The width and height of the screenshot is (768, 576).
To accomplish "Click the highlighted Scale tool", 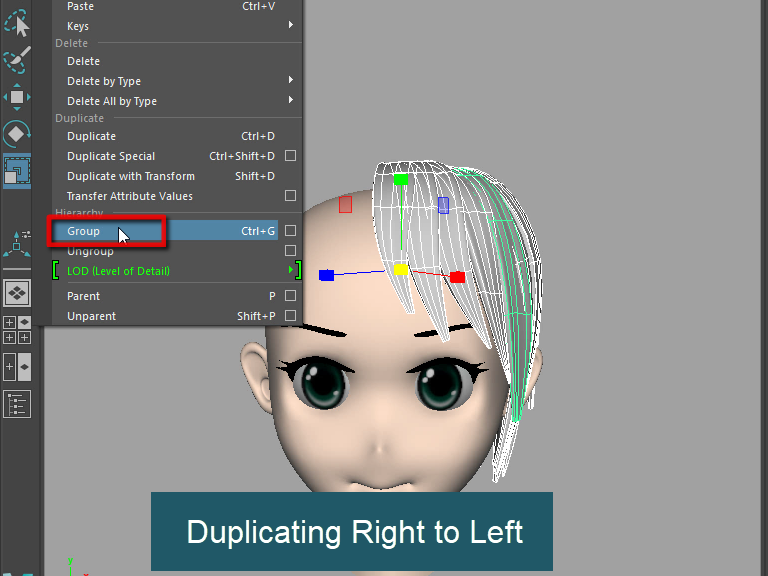I will coord(17,171).
